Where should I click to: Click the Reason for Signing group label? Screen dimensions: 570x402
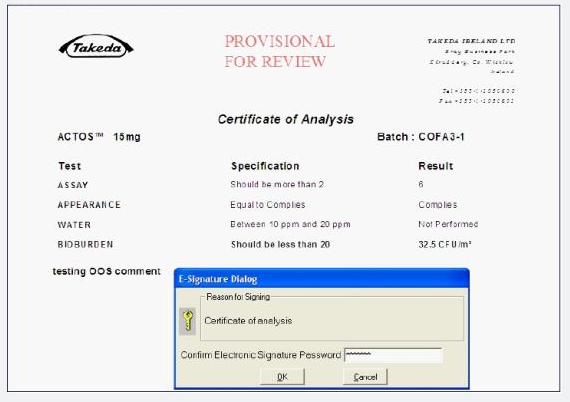[238, 297]
